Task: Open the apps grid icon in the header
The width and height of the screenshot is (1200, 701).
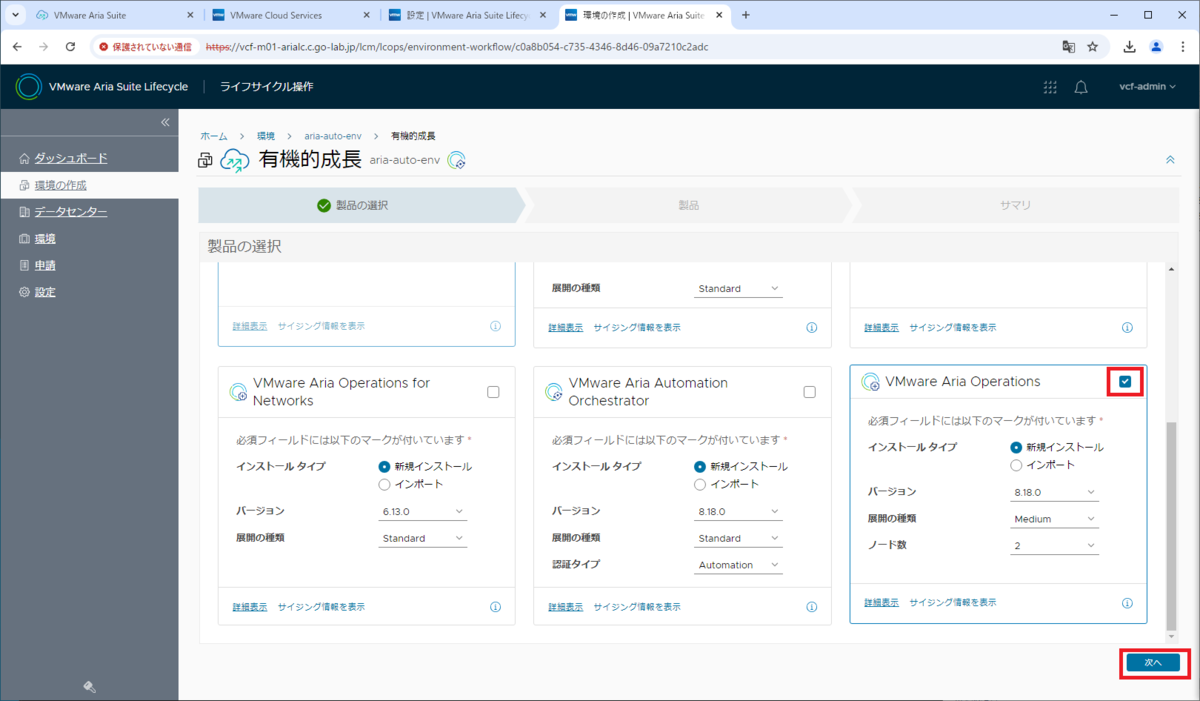Action: 1050,87
